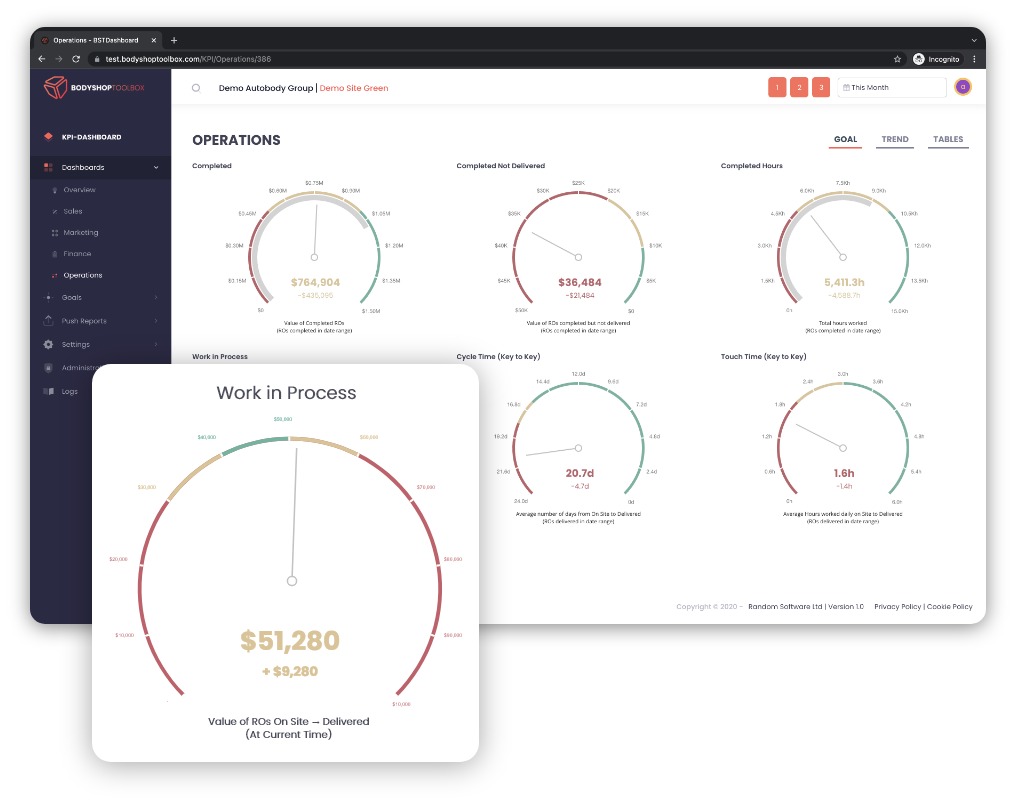Open Chrome's three-dot menu
The height and width of the screenshot is (810, 1016).
coord(974,59)
